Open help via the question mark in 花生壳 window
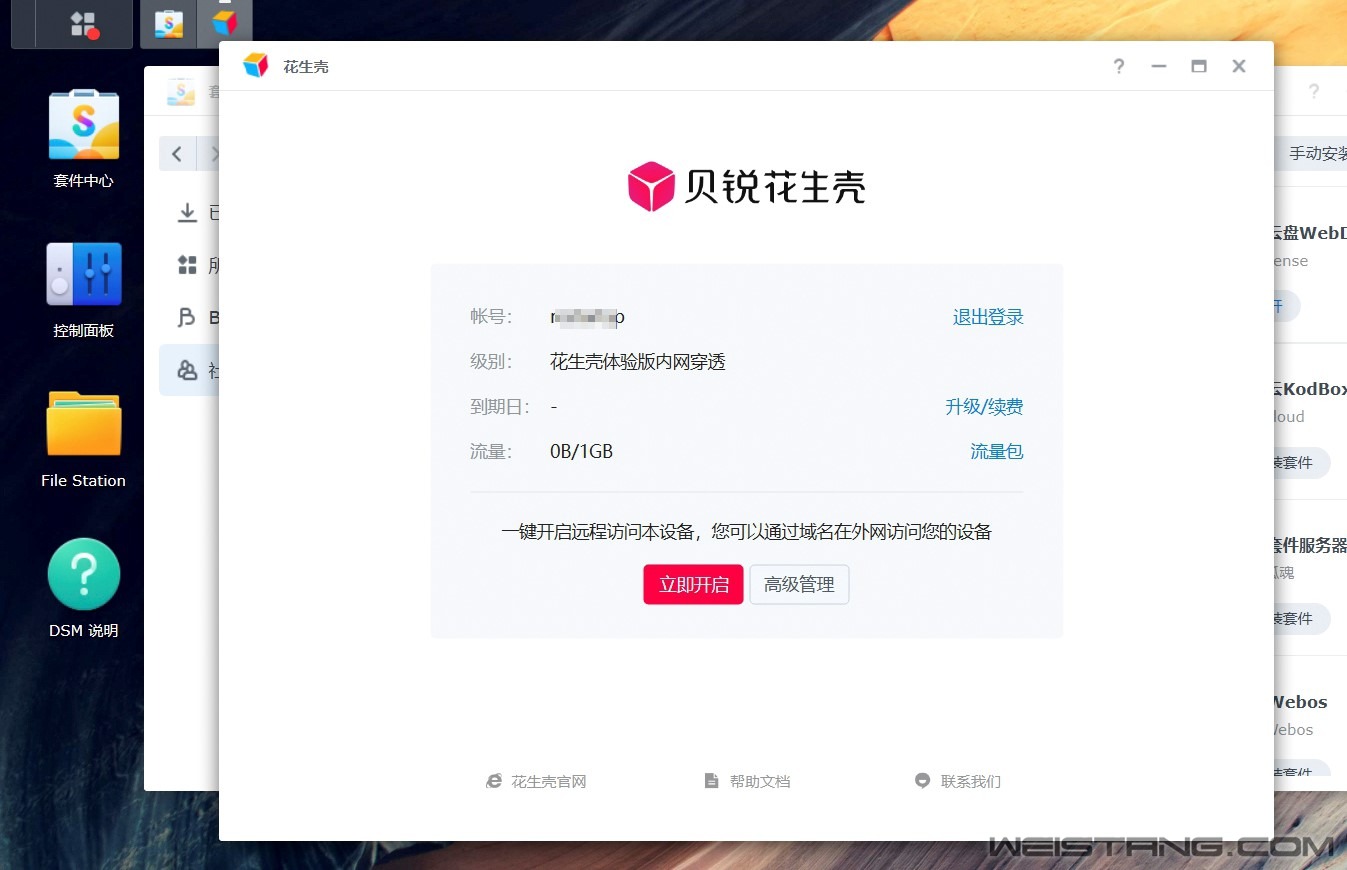 (1119, 66)
